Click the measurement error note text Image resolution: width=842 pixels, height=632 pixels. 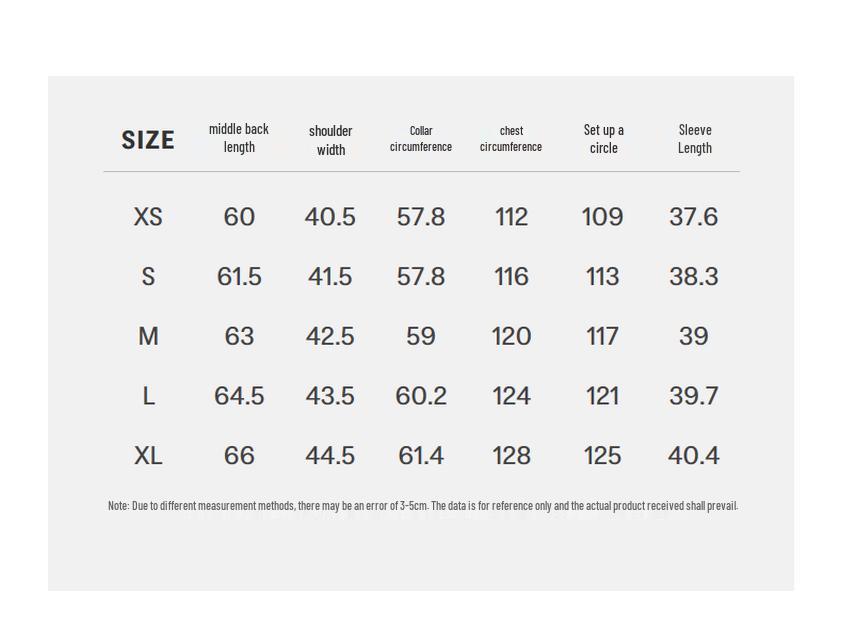click(x=422, y=506)
